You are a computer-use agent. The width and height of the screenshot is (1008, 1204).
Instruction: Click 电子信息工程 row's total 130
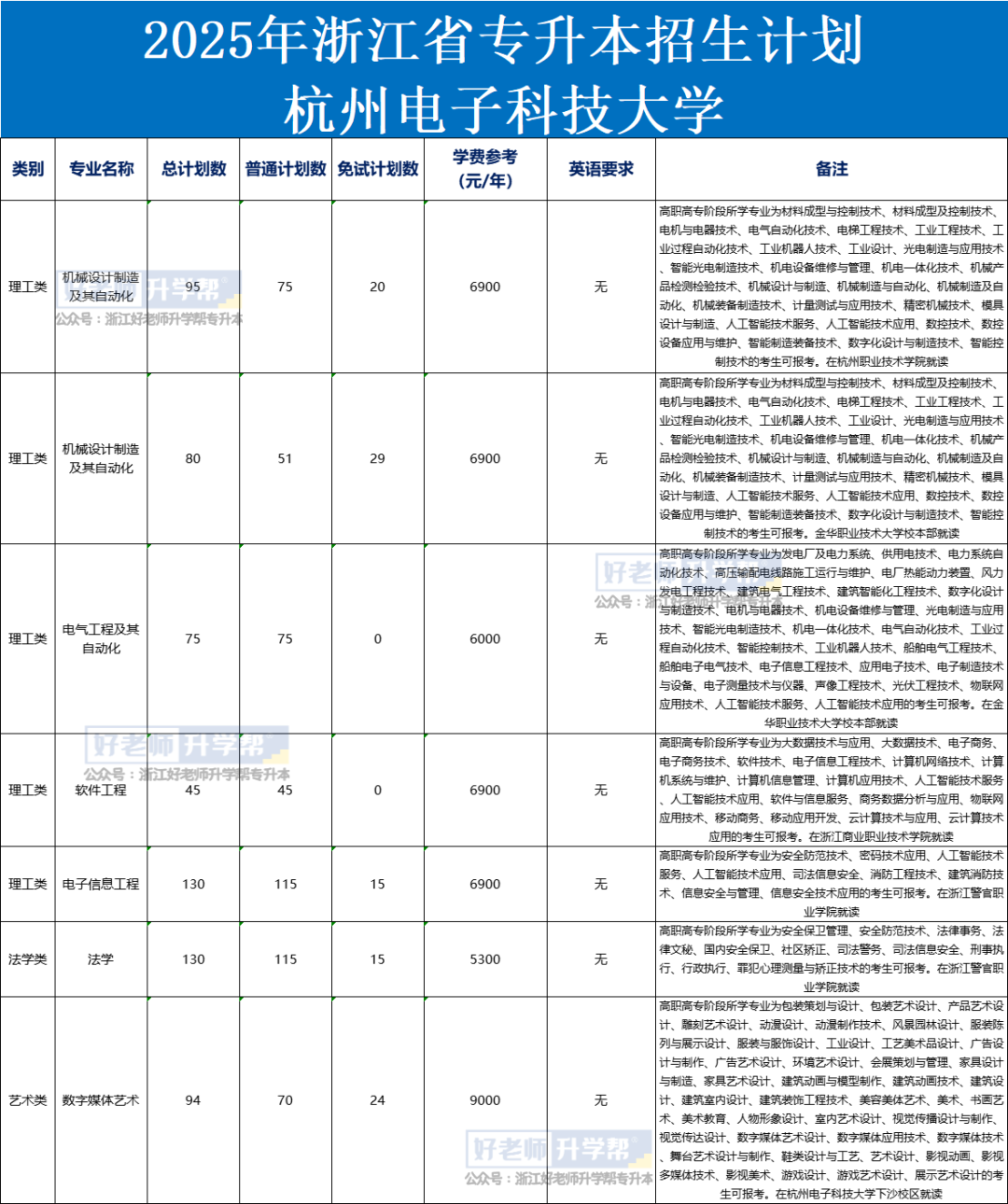193,884
